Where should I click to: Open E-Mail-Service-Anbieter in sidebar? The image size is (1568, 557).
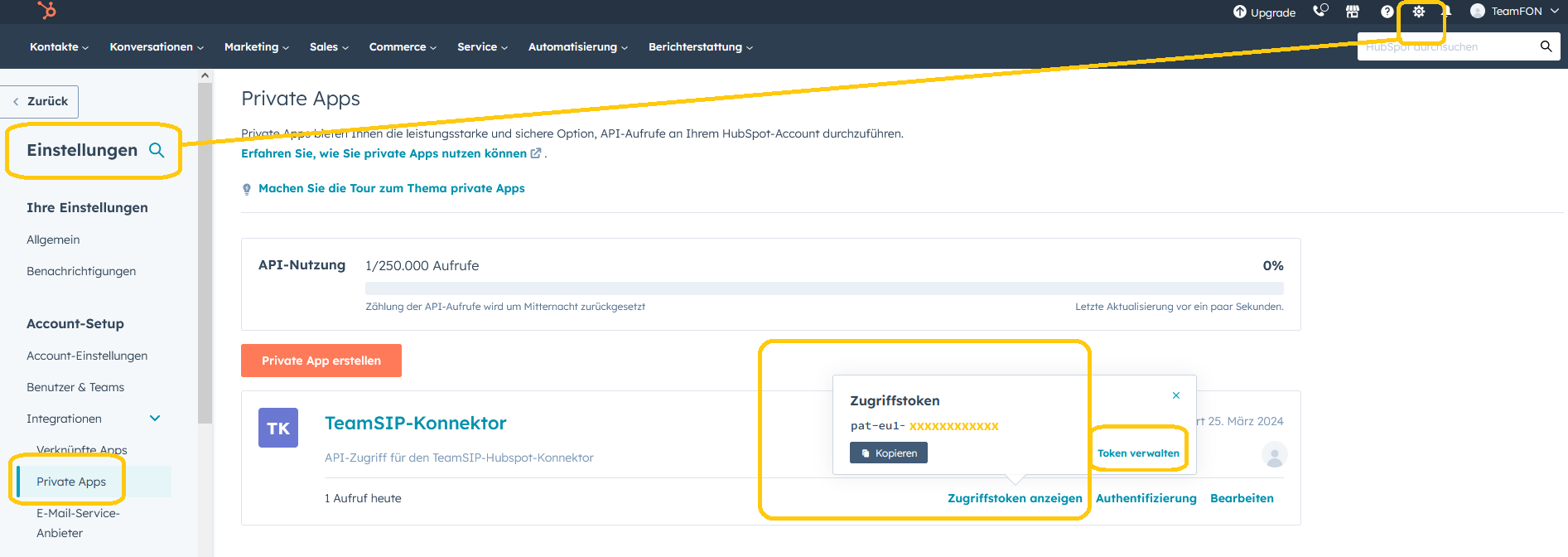78,523
